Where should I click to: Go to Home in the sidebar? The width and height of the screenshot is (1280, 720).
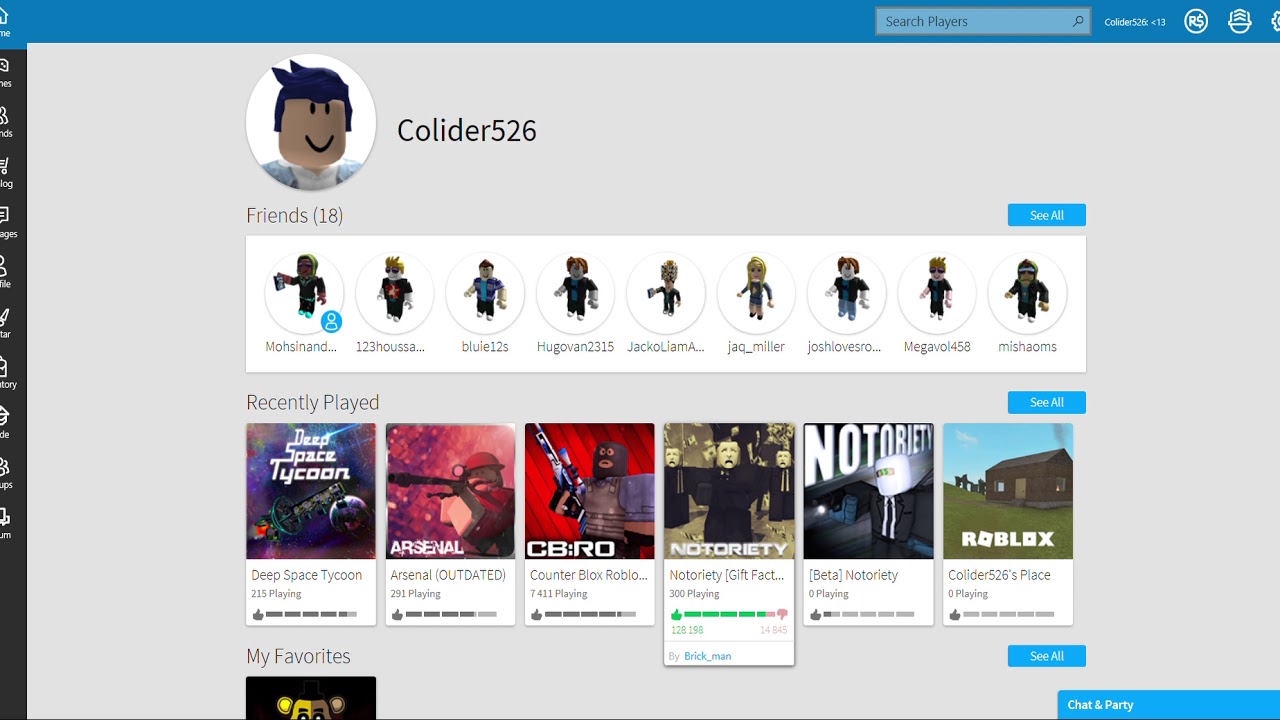point(5,20)
